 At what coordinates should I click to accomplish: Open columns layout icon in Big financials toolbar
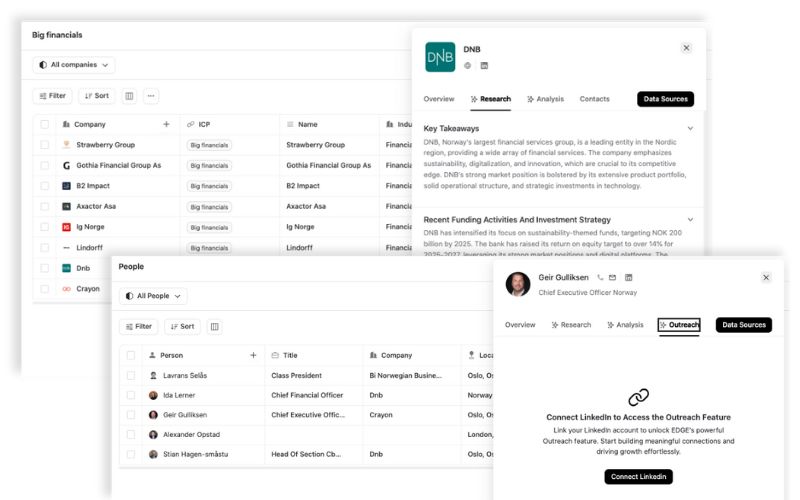click(130, 96)
